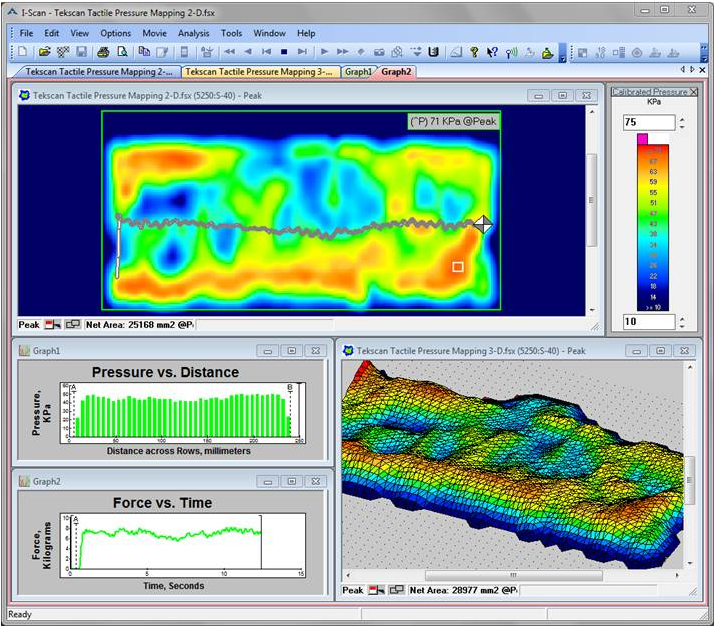Play movie backward with left arrow
The width and height of the screenshot is (715, 627).
pyautogui.click(x=248, y=52)
